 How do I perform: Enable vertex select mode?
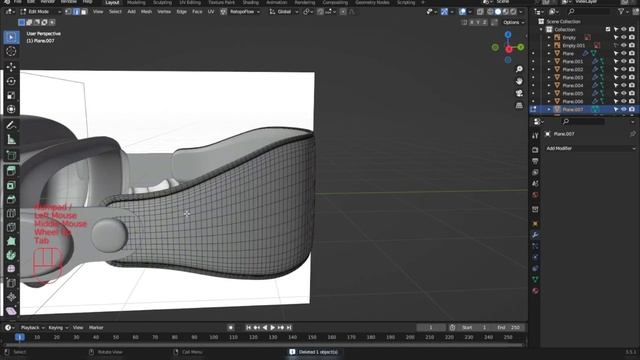coord(69,12)
